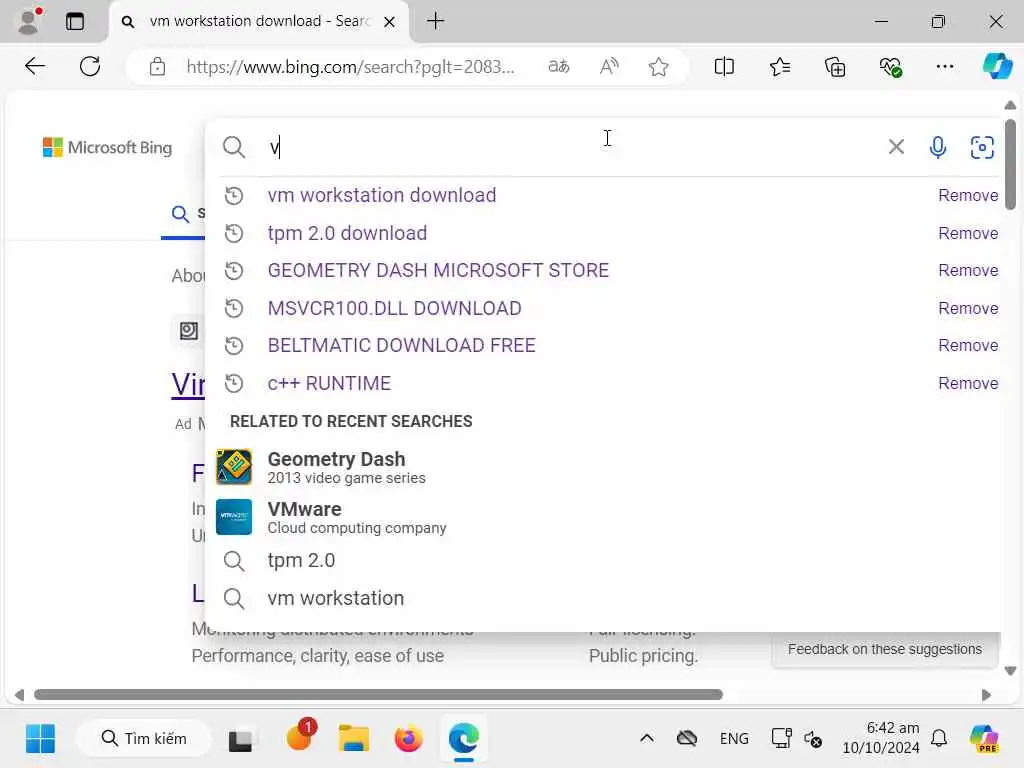Show hidden tray icons chevron
Image resolution: width=1024 pixels, height=768 pixels.
pos(647,739)
